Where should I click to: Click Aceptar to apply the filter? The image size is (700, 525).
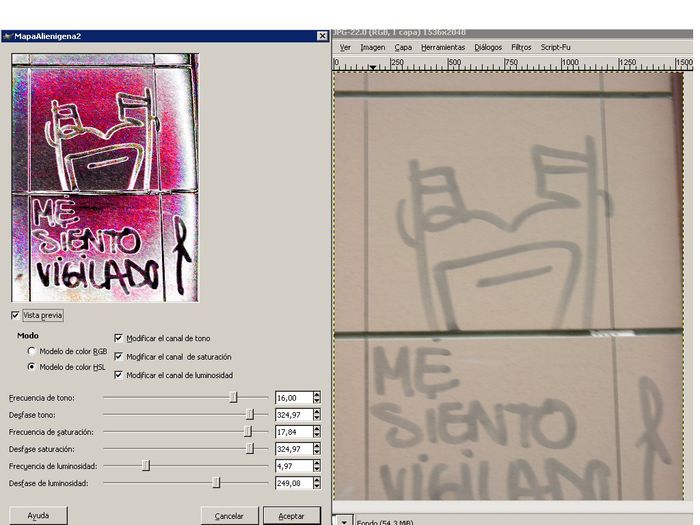[x=292, y=516]
